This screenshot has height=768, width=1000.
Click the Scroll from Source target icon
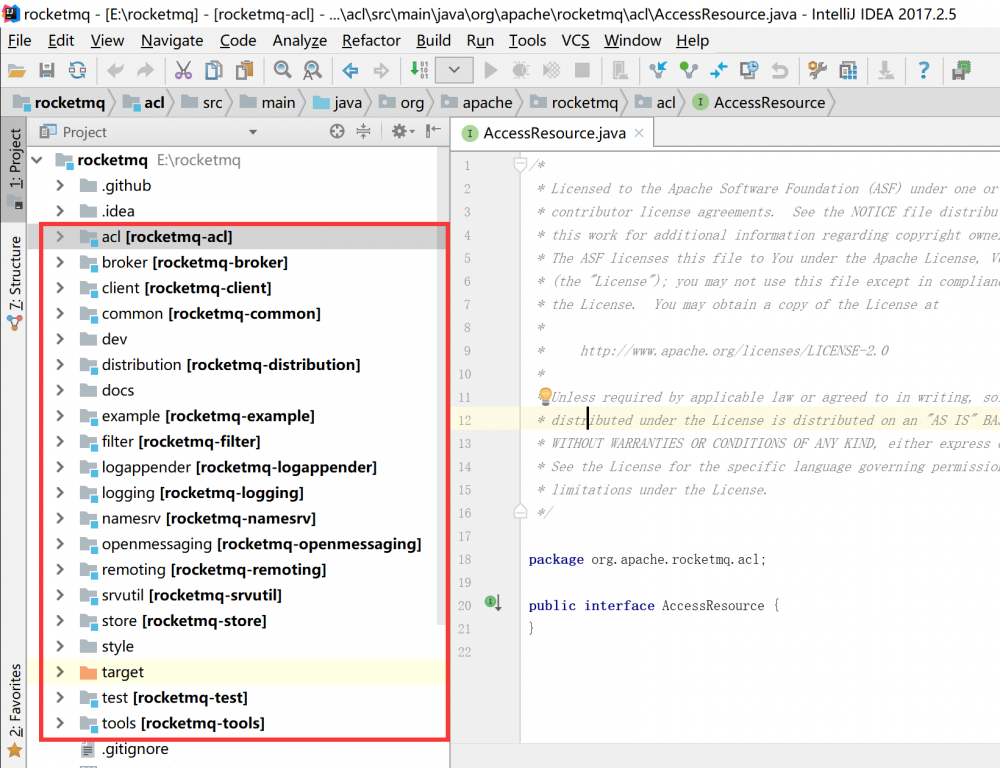click(337, 132)
